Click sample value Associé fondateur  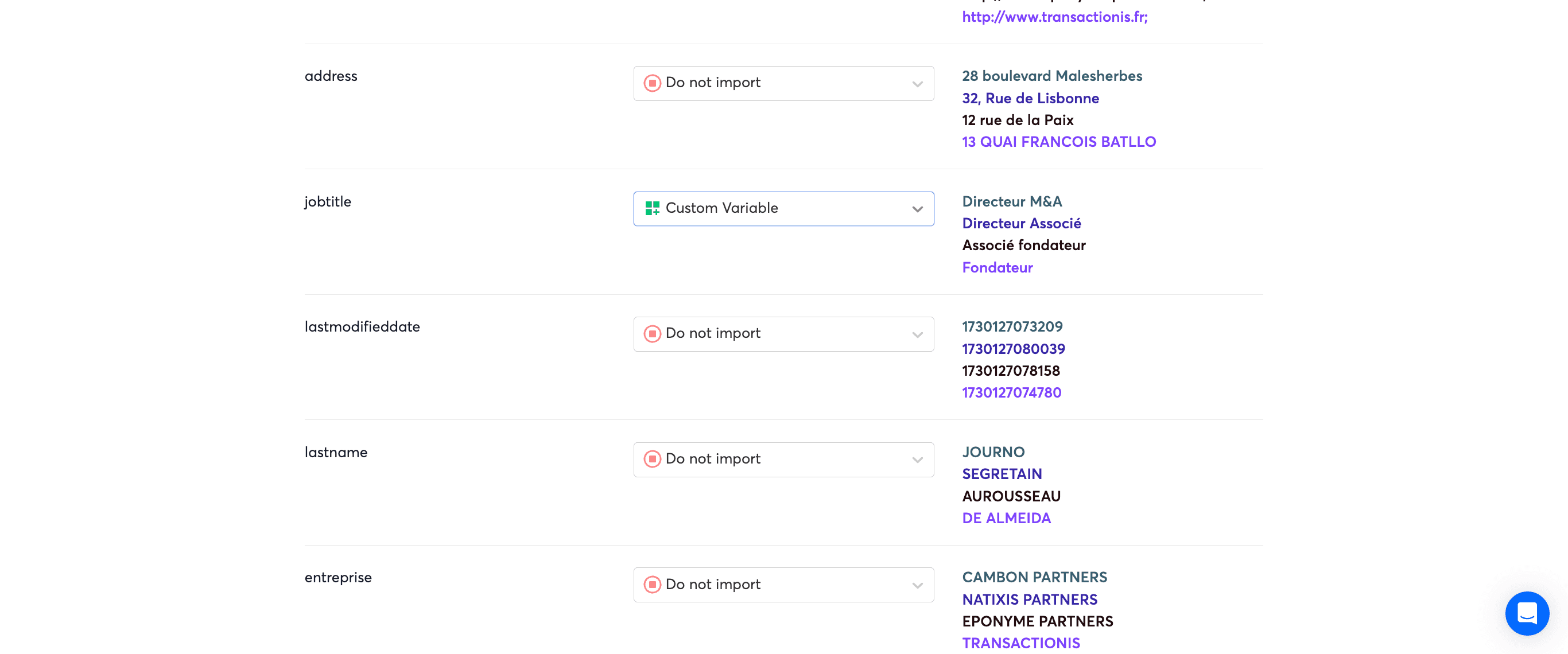(x=1023, y=245)
